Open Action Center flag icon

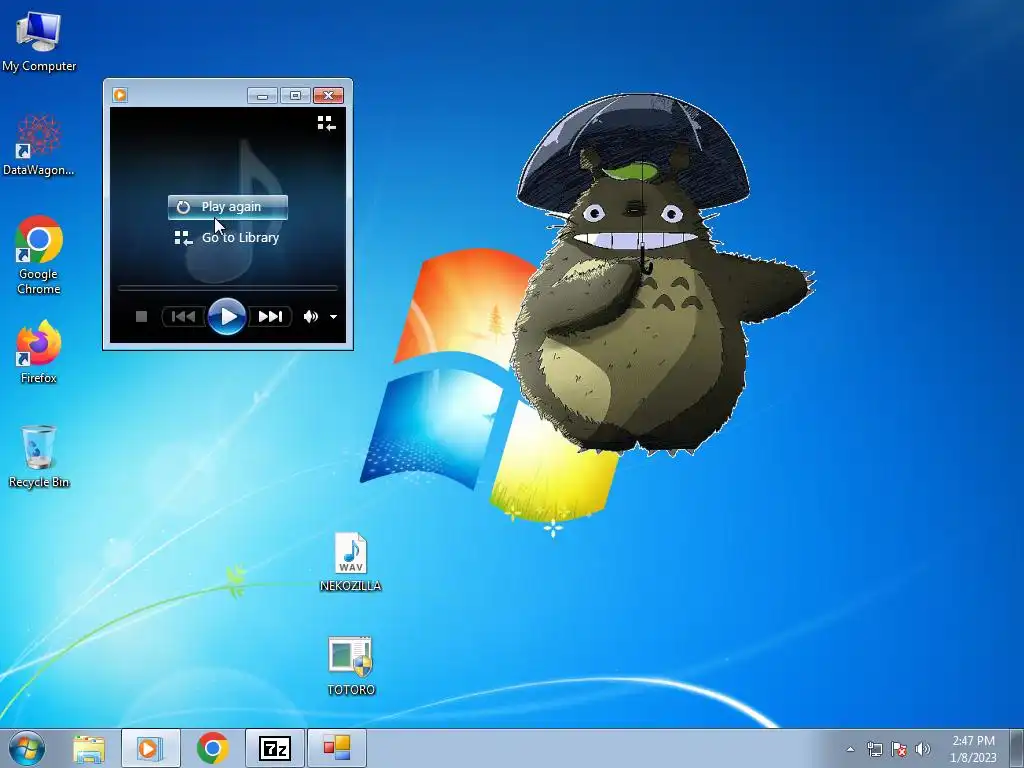click(x=899, y=749)
